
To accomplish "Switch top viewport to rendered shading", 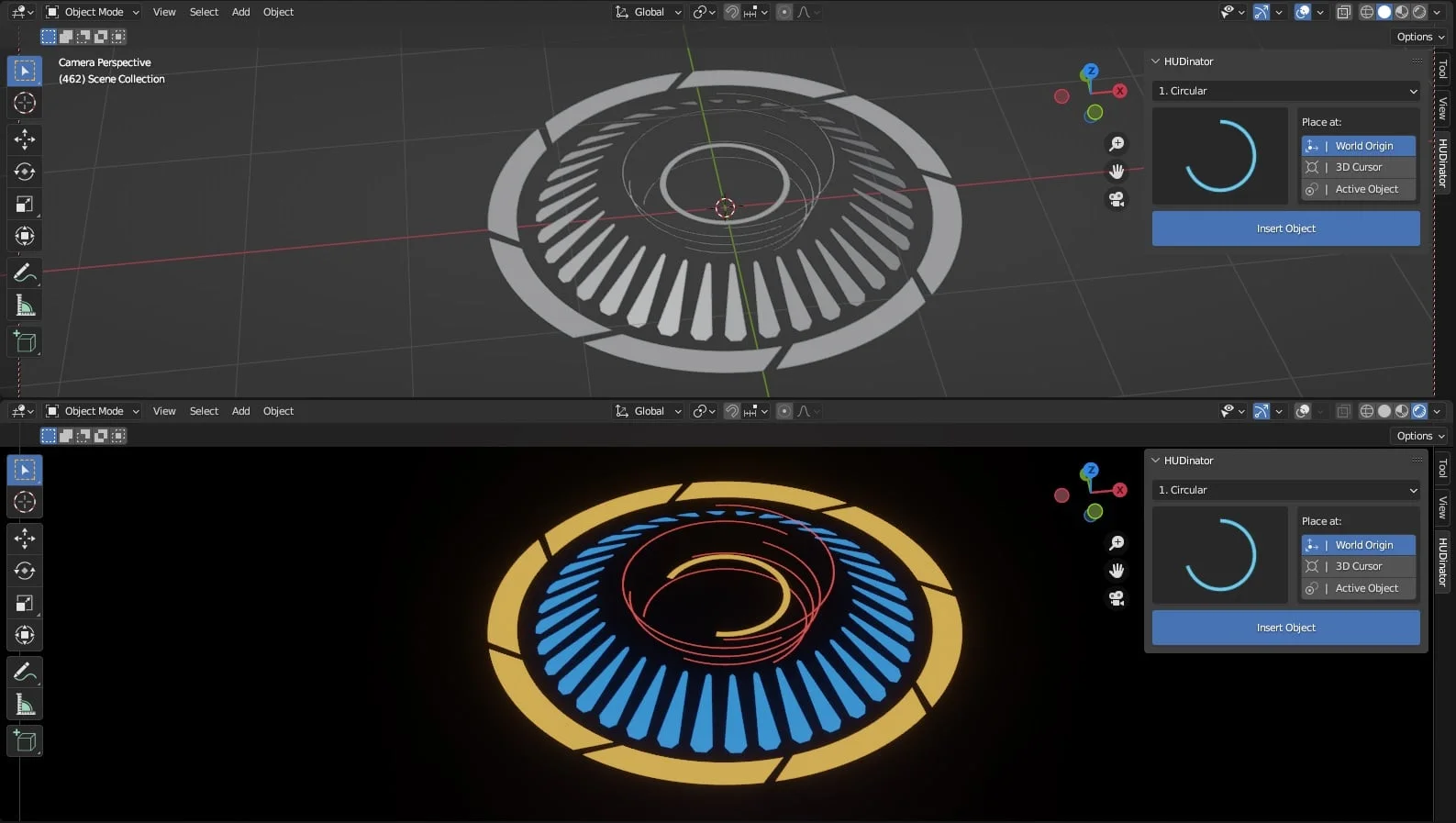I will pyautogui.click(x=1419, y=12).
